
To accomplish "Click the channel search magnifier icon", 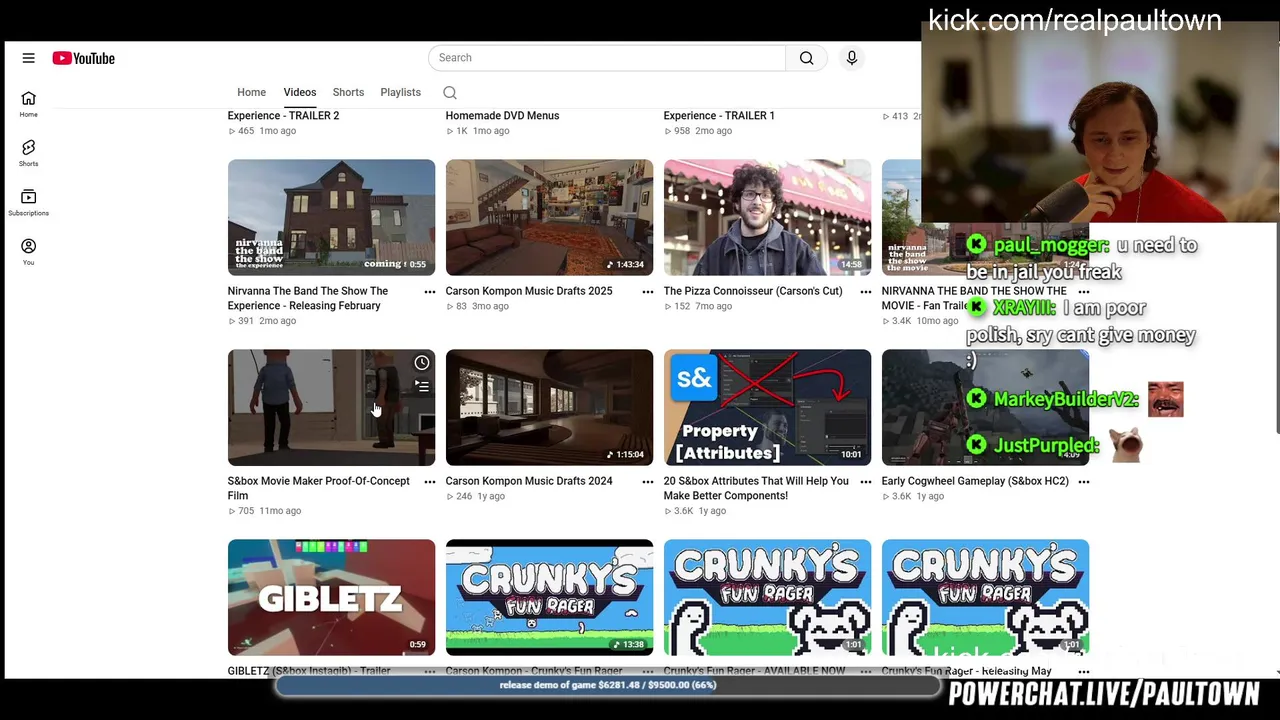I will [x=450, y=92].
